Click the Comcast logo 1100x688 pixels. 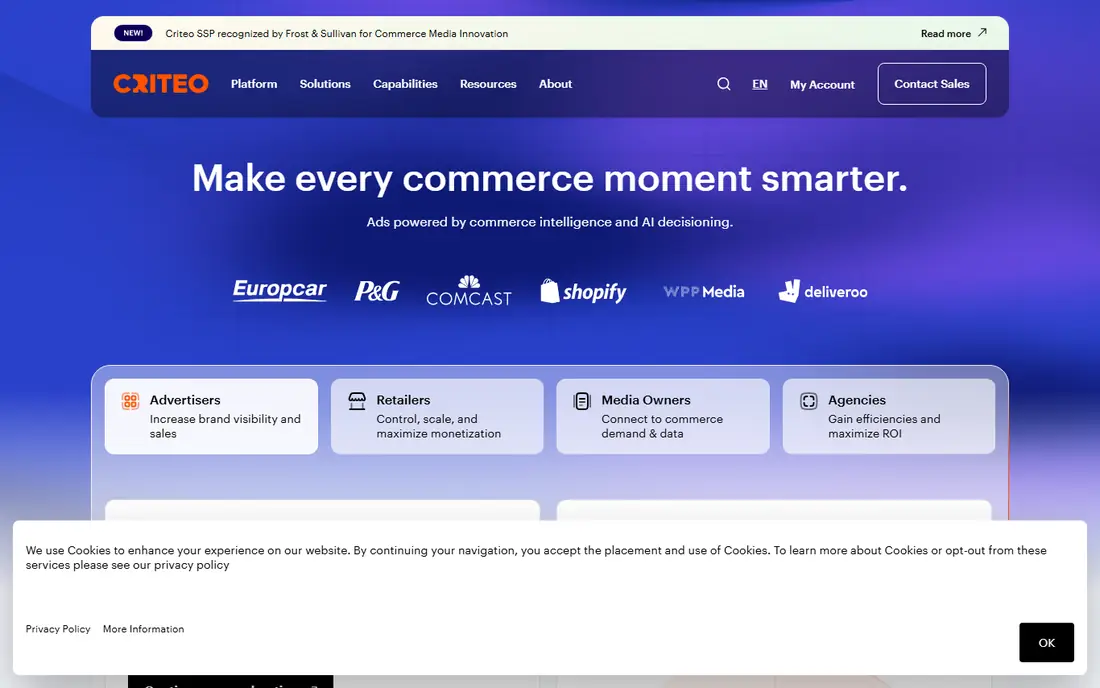[469, 290]
